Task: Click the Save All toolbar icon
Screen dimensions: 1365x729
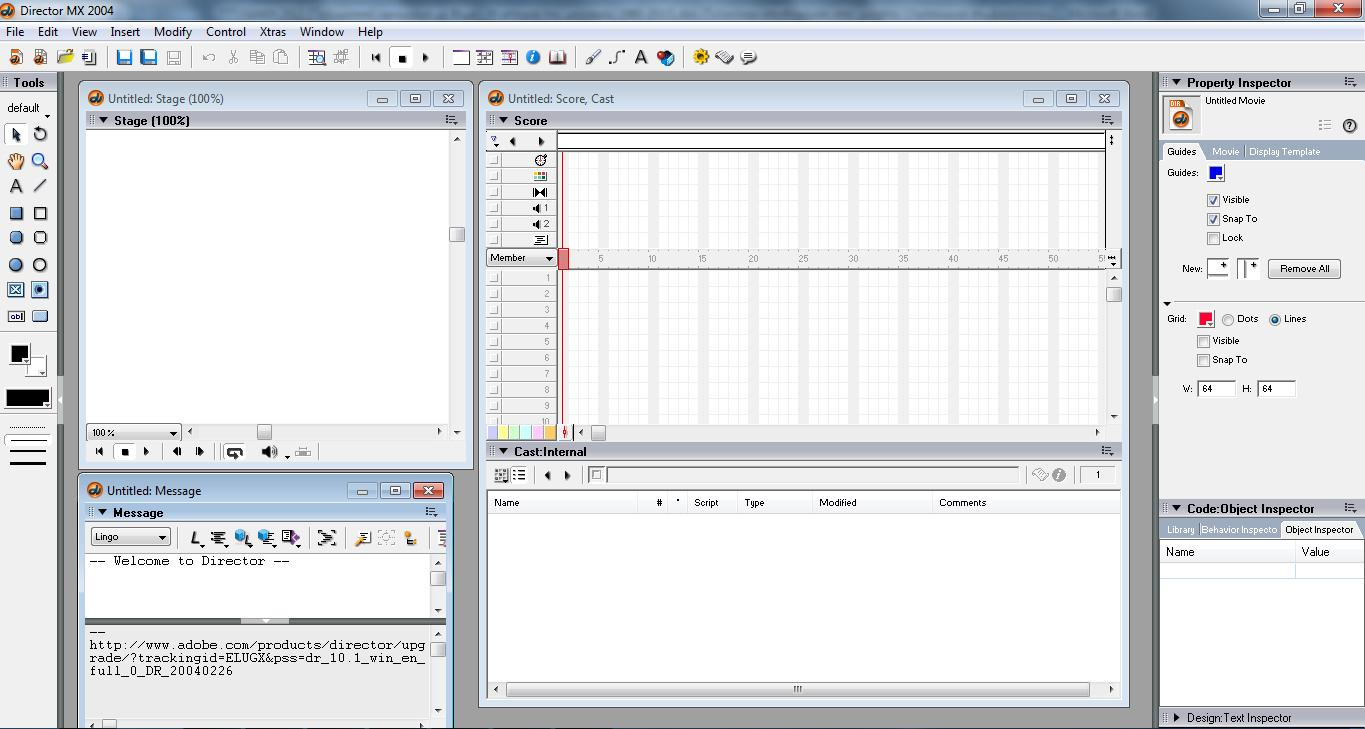Action: pyautogui.click(x=149, y=57)
